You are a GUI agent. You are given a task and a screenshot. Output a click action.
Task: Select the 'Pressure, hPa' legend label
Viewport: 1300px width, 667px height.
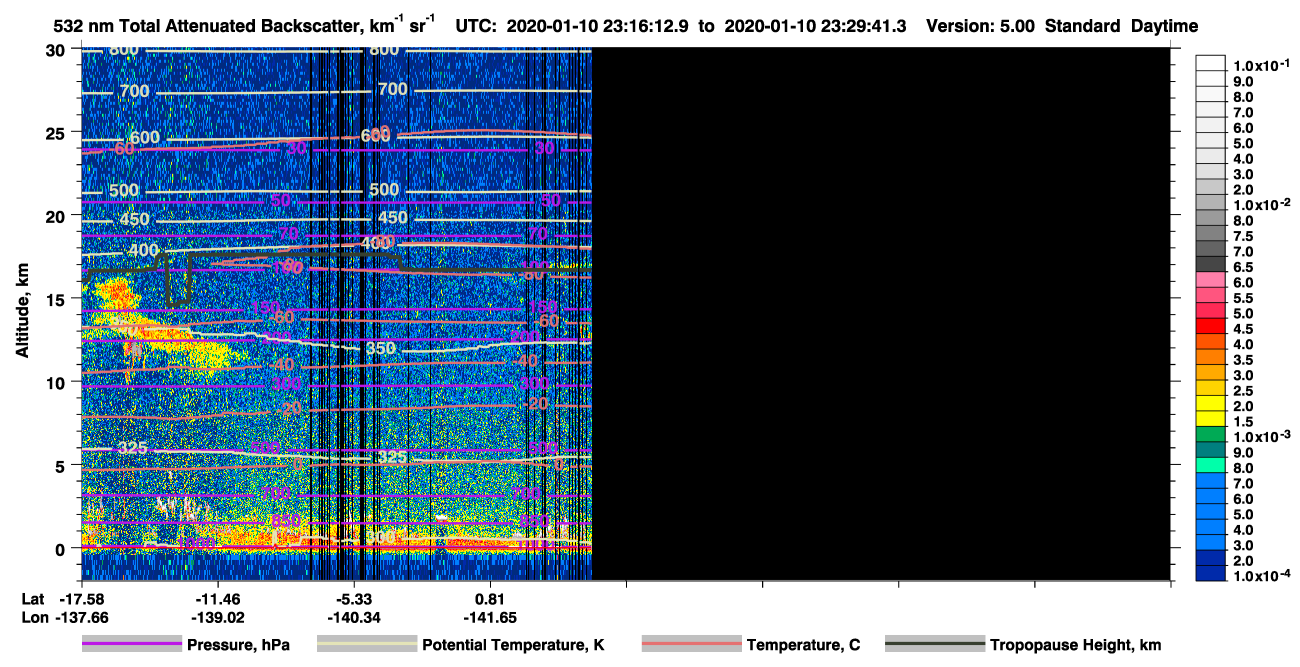tap(238, 645)
